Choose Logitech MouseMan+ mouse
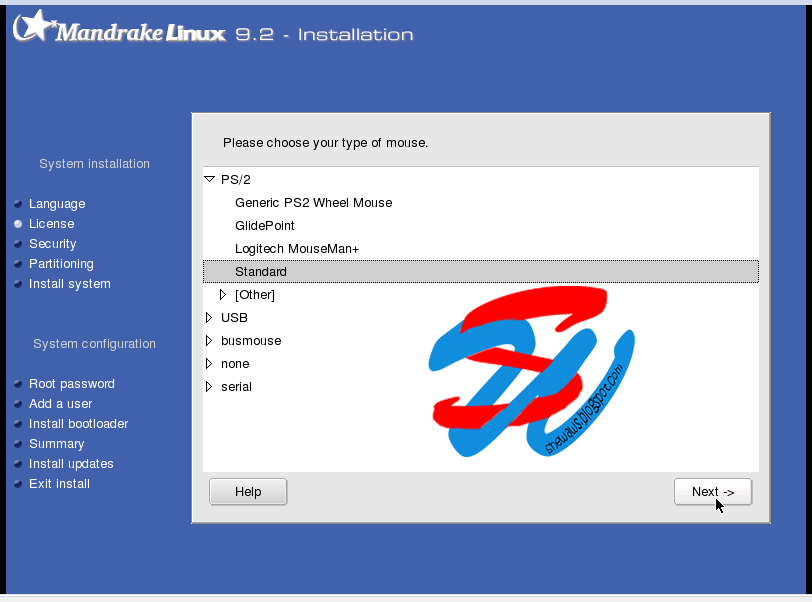 click(x=297, y=248)
